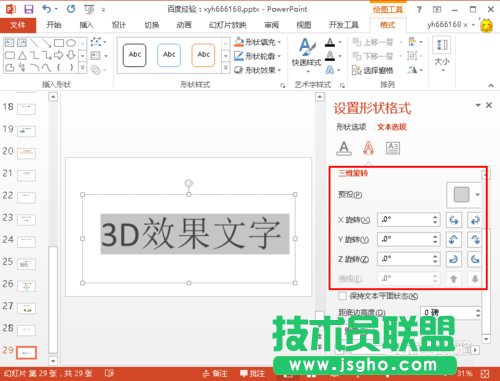Click 备注 Notes in status bar
Viewport: 500px width, 381px height.
(215, 374)
